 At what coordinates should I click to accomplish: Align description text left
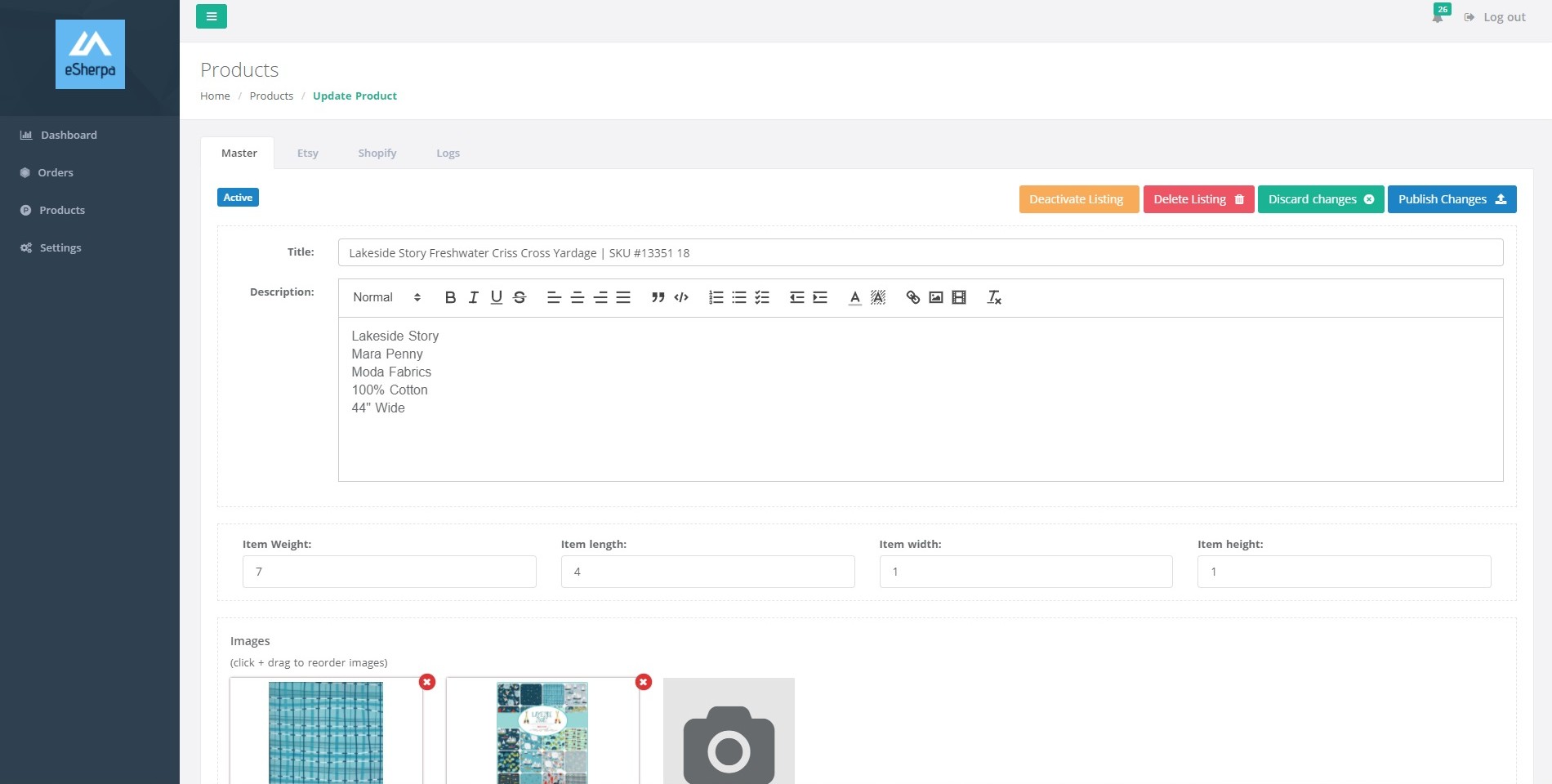click(554, 297)
